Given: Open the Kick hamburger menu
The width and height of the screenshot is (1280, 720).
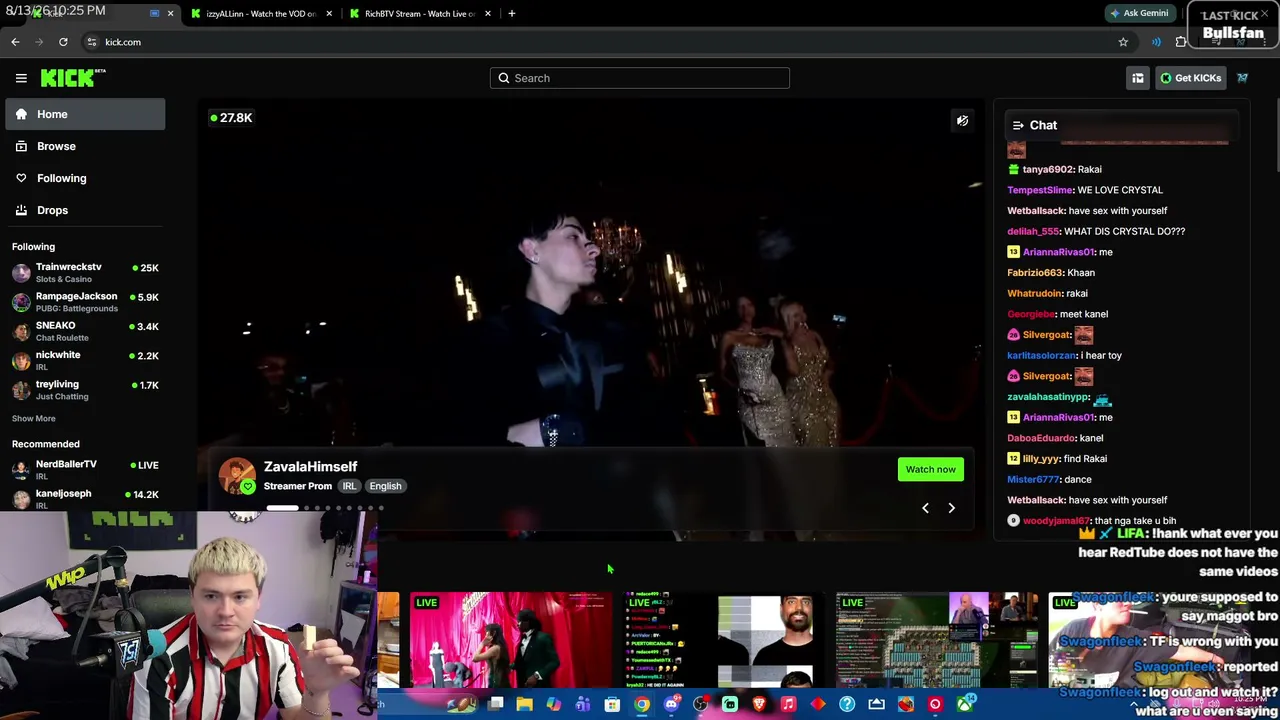Looking at the screenshot, I should [x=21, y=78].
